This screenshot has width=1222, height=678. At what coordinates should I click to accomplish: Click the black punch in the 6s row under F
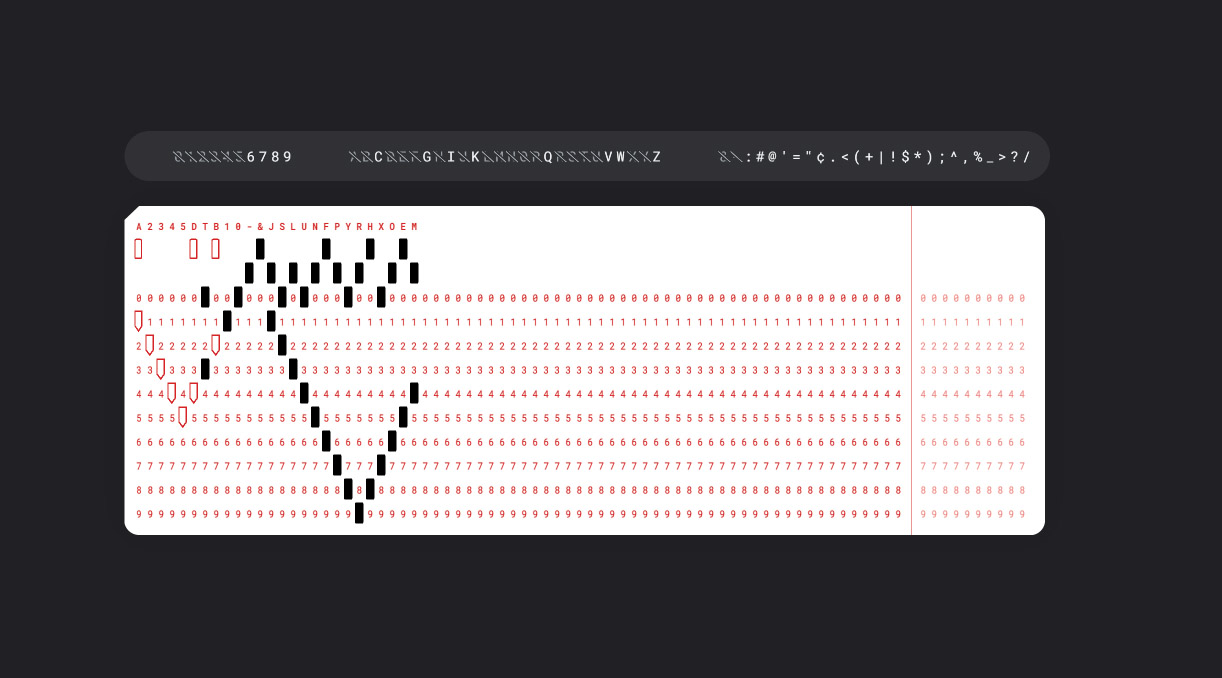click(326, 441)
